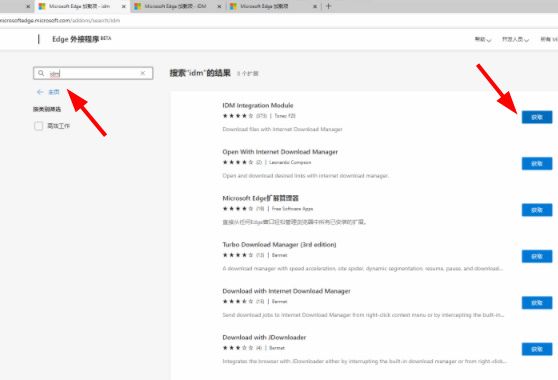Close the active idm search tab
Screen dimensions: 558x380
coord(123,6)
